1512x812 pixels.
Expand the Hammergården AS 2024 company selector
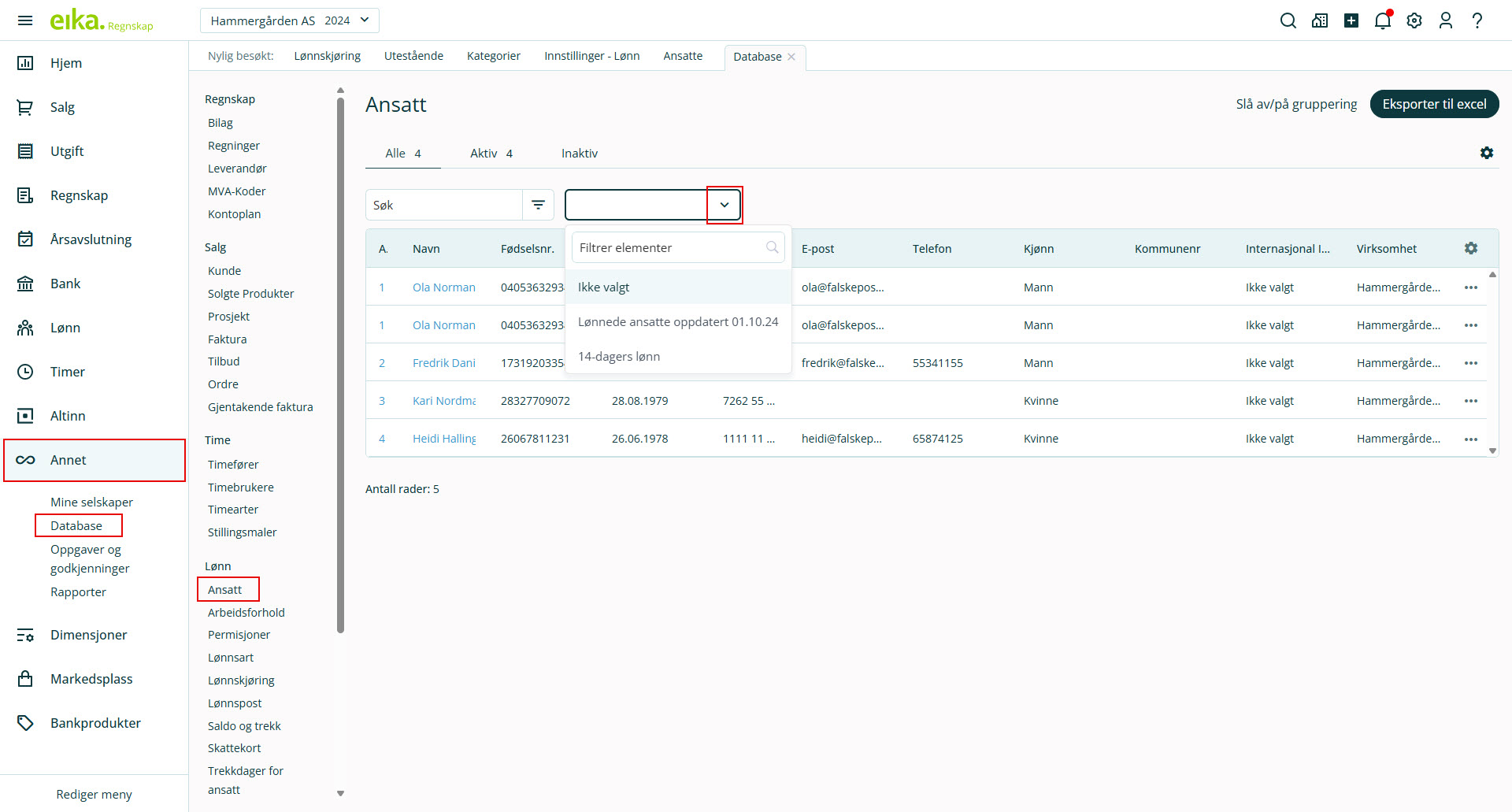tap(289, 20)
